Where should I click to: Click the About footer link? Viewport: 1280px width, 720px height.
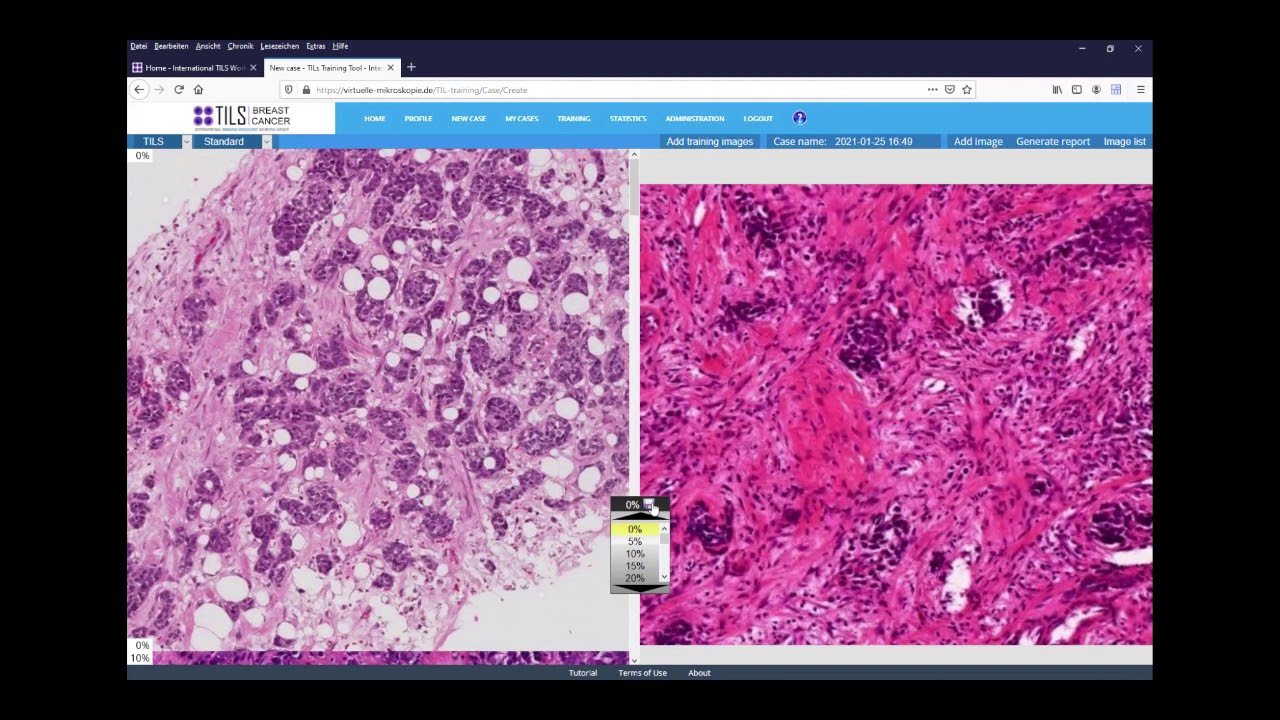pos(699,673)
